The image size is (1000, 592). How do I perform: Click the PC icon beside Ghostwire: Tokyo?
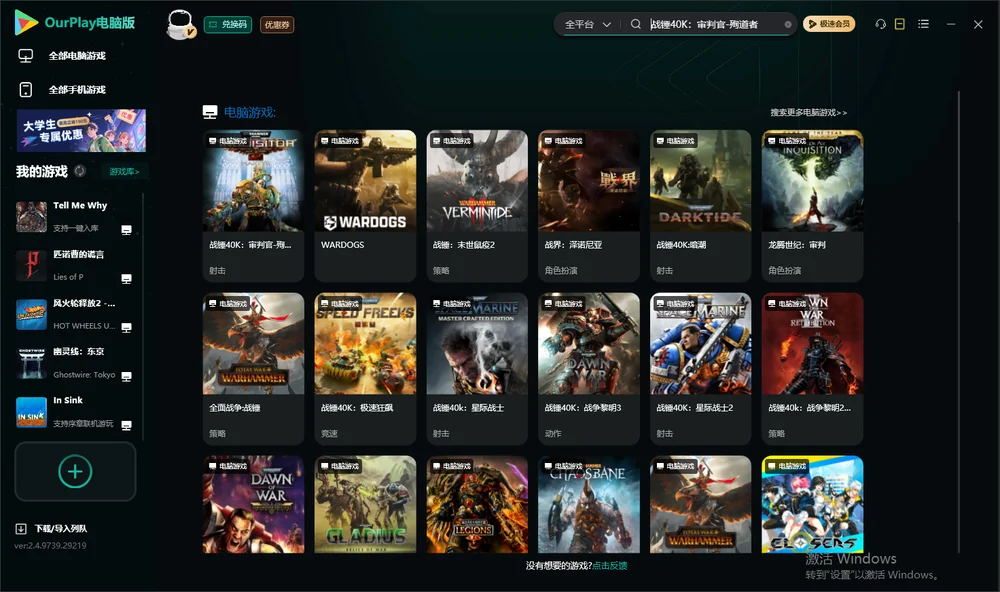[x=126, y=376]
